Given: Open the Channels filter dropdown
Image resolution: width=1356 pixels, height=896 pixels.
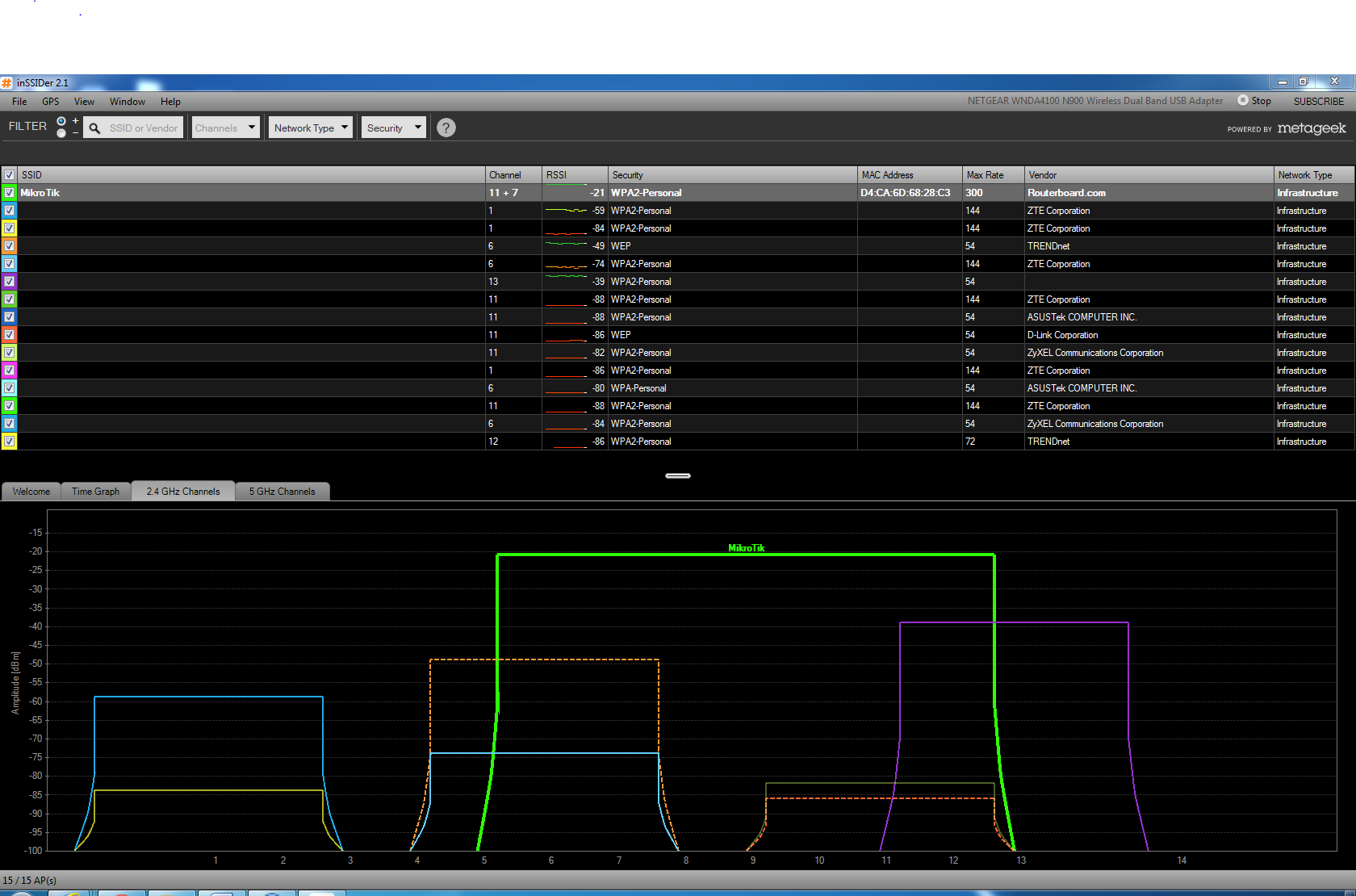Looking at the screenshot, I should point(225,128).
